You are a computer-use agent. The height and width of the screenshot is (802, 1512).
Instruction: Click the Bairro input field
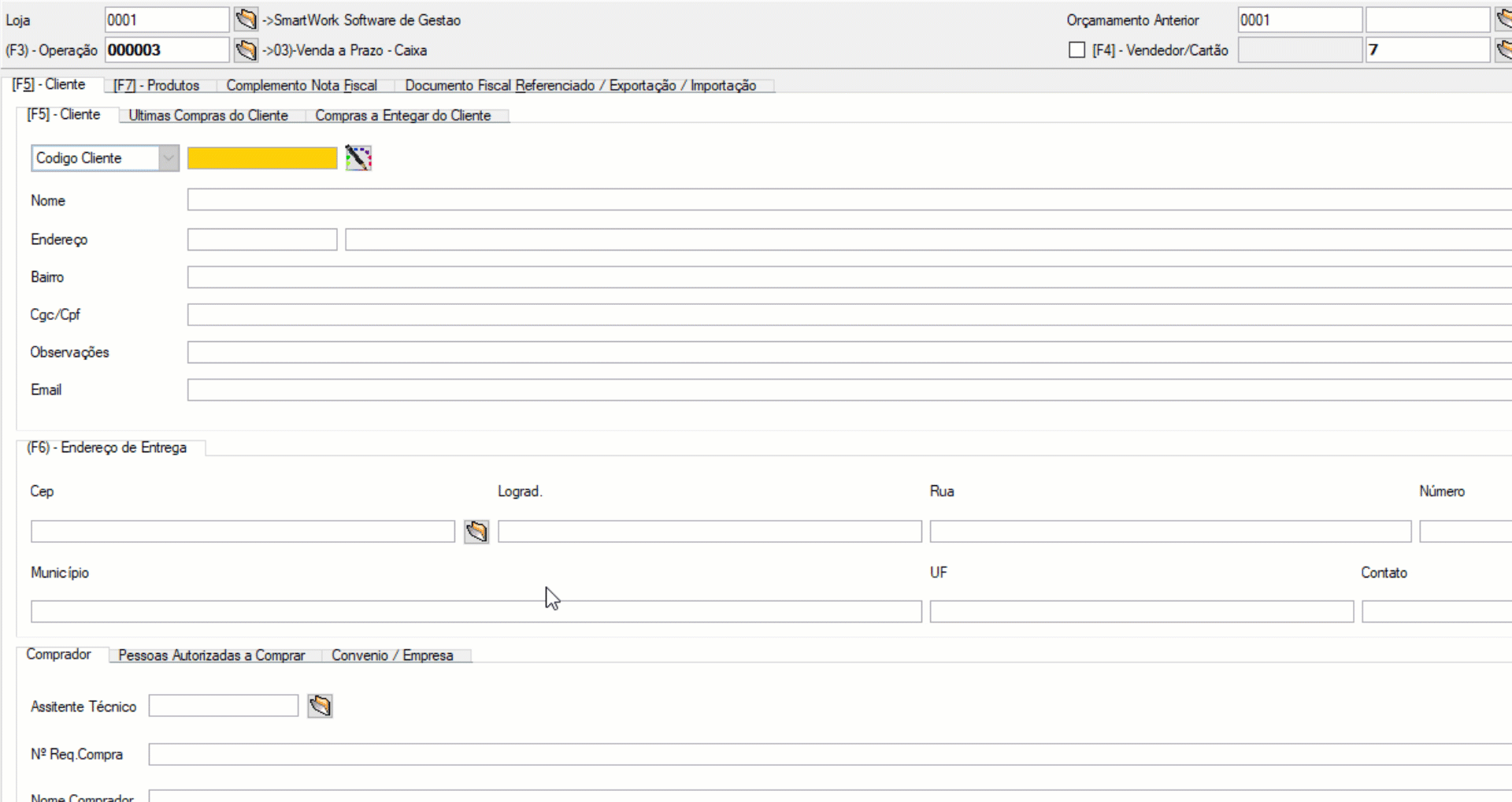[849, 277]
